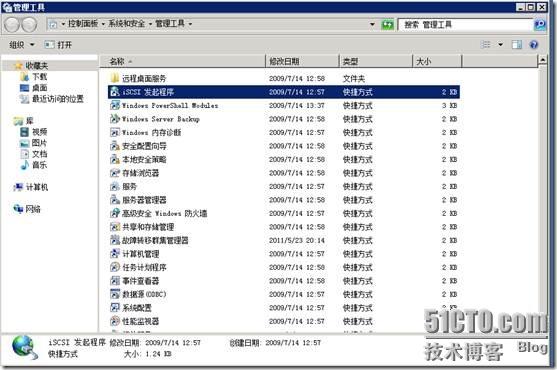
Task: Select the 数据源(ODBC) icon
Action: [114, 294]
